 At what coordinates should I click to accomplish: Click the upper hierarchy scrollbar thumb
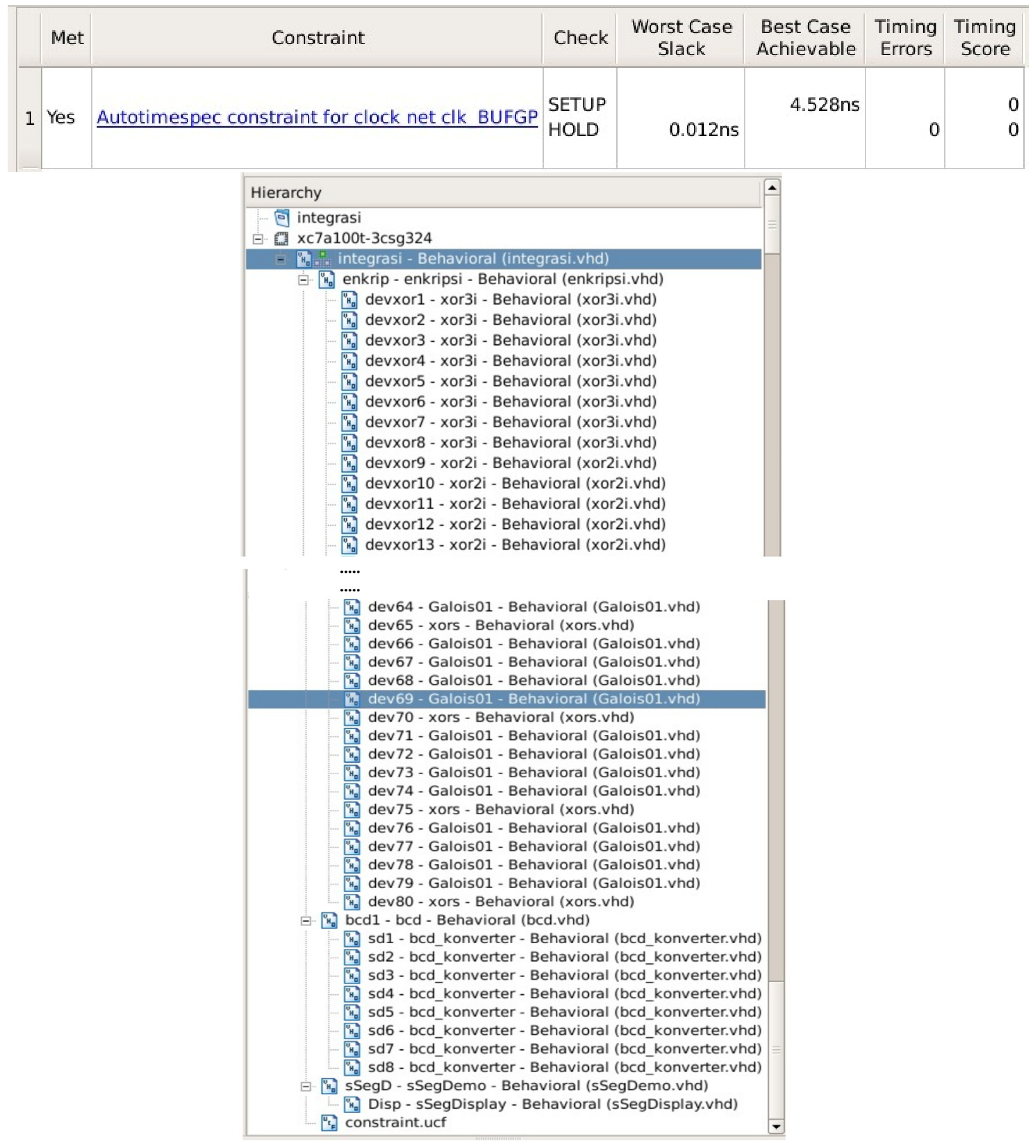click(x=772, y=225)
